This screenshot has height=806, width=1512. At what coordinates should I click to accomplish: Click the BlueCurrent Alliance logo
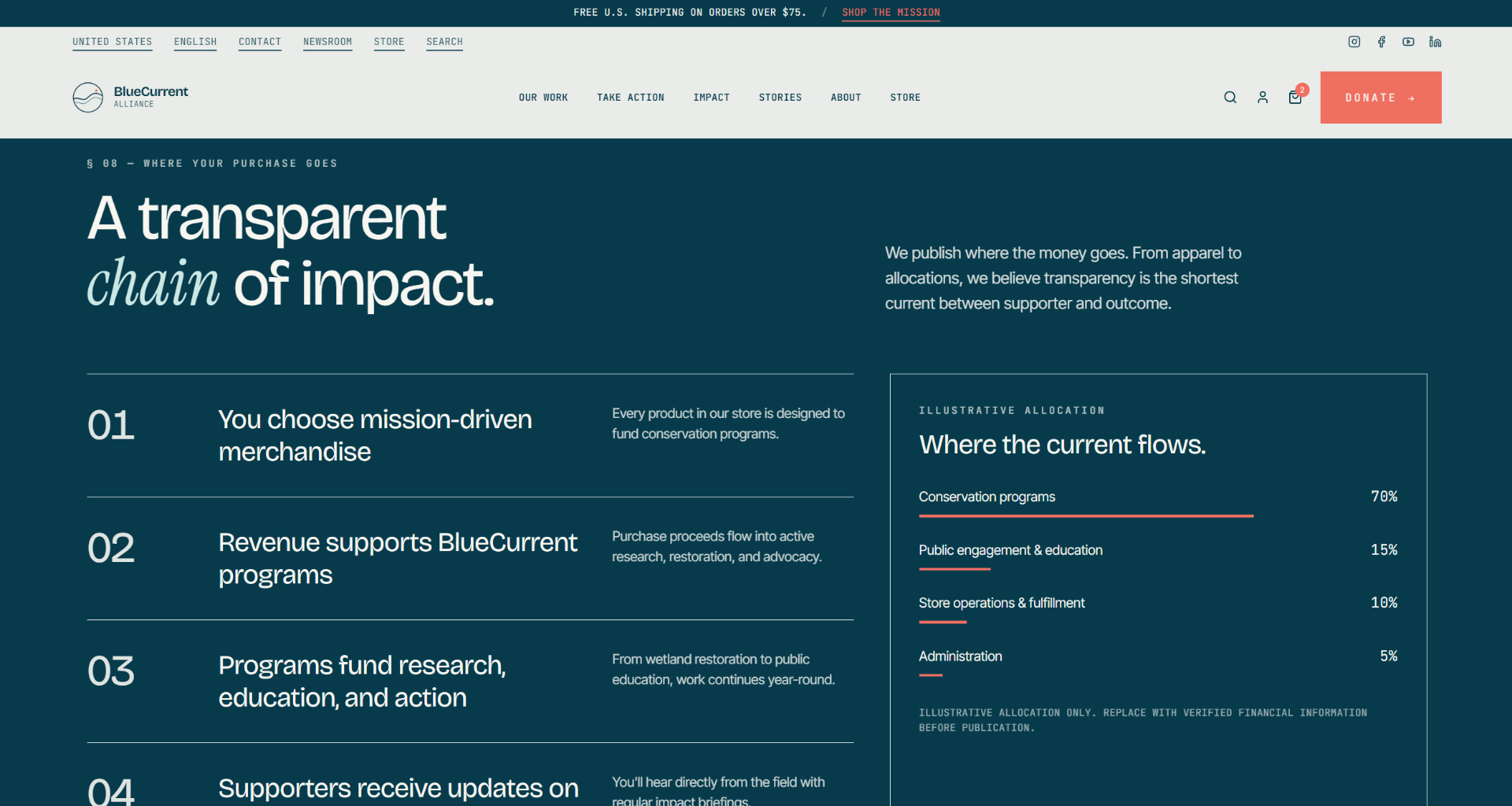click(131, 97)
